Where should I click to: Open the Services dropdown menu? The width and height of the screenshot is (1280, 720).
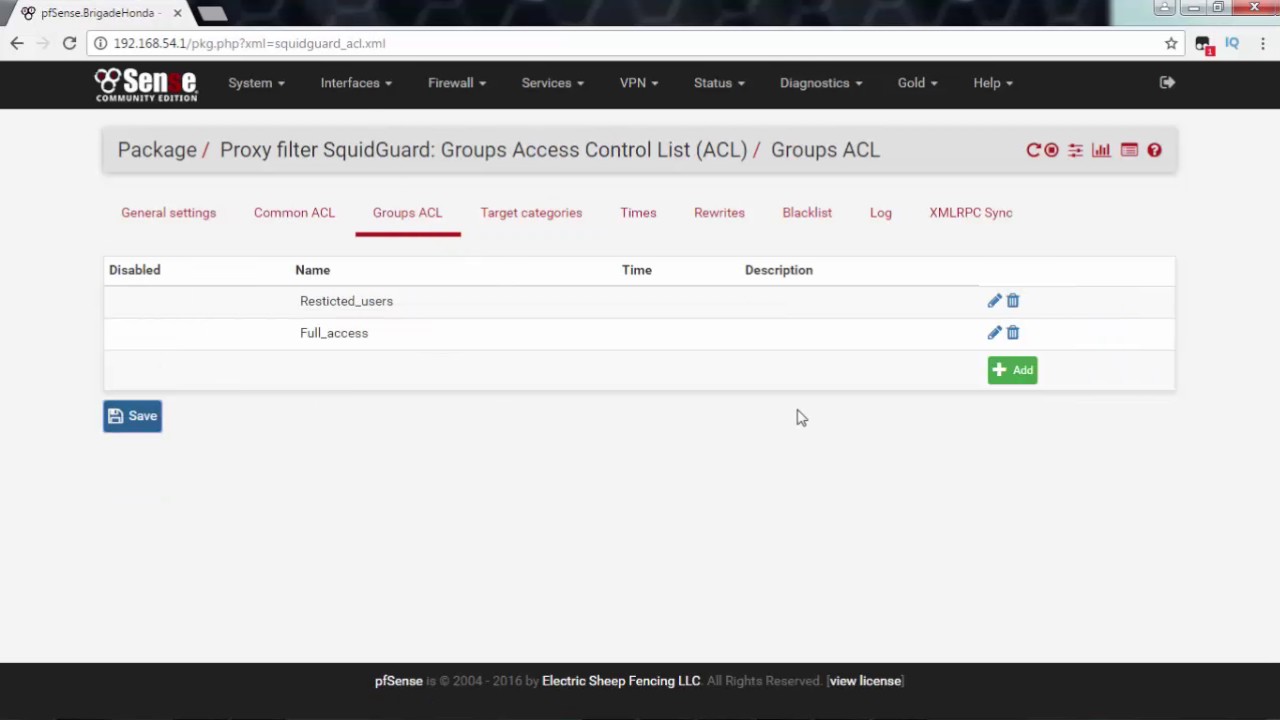(552, 83)
